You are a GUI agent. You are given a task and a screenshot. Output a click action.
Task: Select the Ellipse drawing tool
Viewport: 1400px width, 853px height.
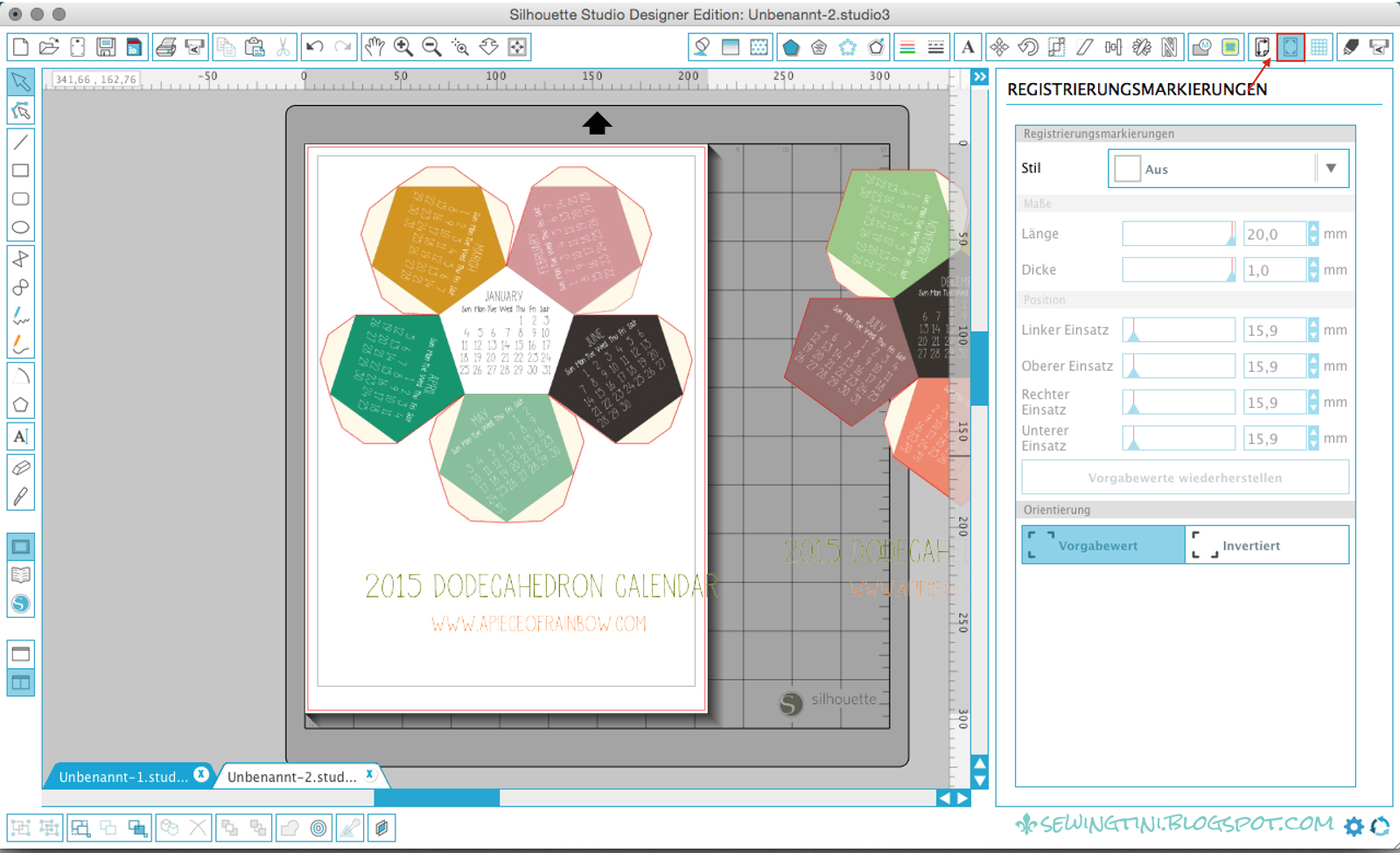click(x=20, y=228)
